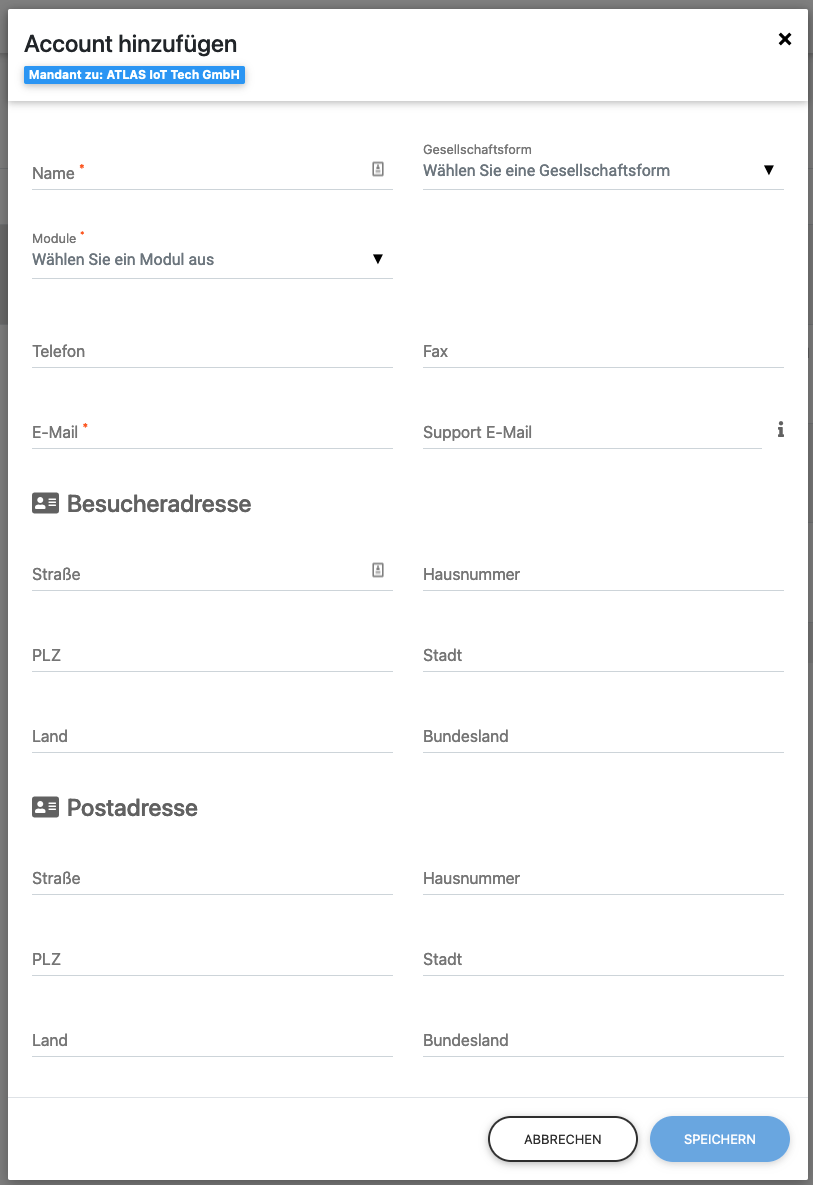Viewport: 813px width, 1185px height.
Task: Click the Besucheradresse address card icon
Action: pos(46,503)
